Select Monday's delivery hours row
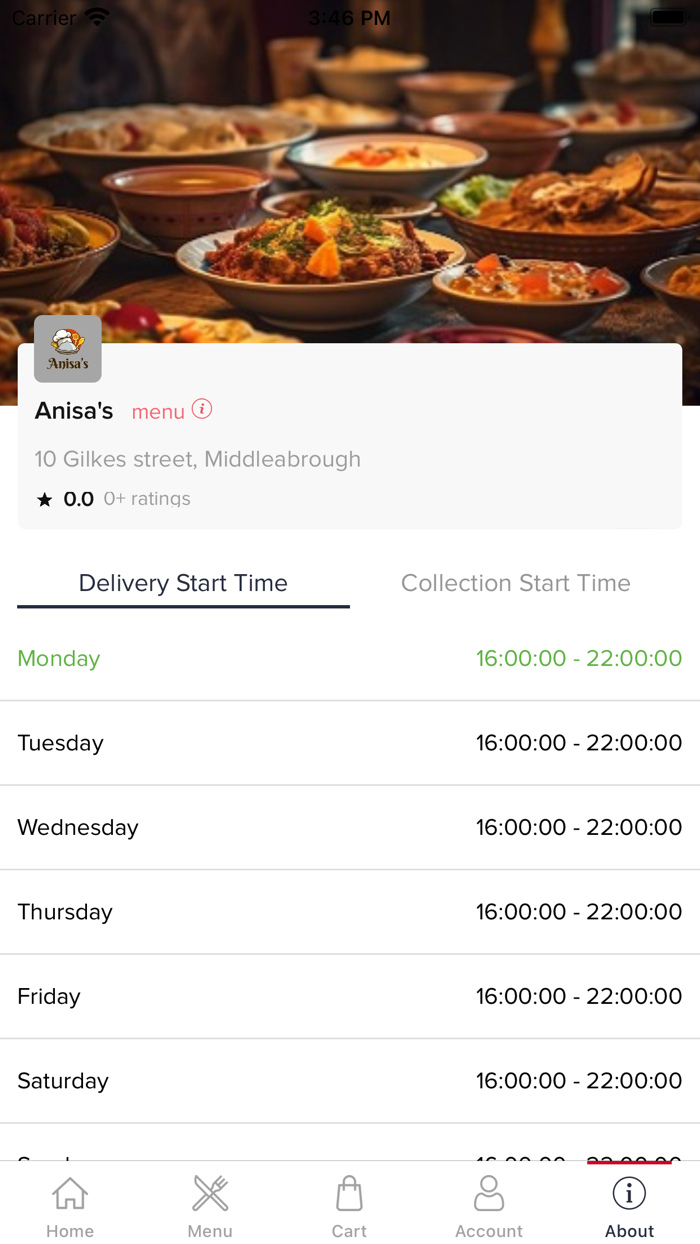The width and height of the screenshot is (700, 1244). tap(350, 658)
